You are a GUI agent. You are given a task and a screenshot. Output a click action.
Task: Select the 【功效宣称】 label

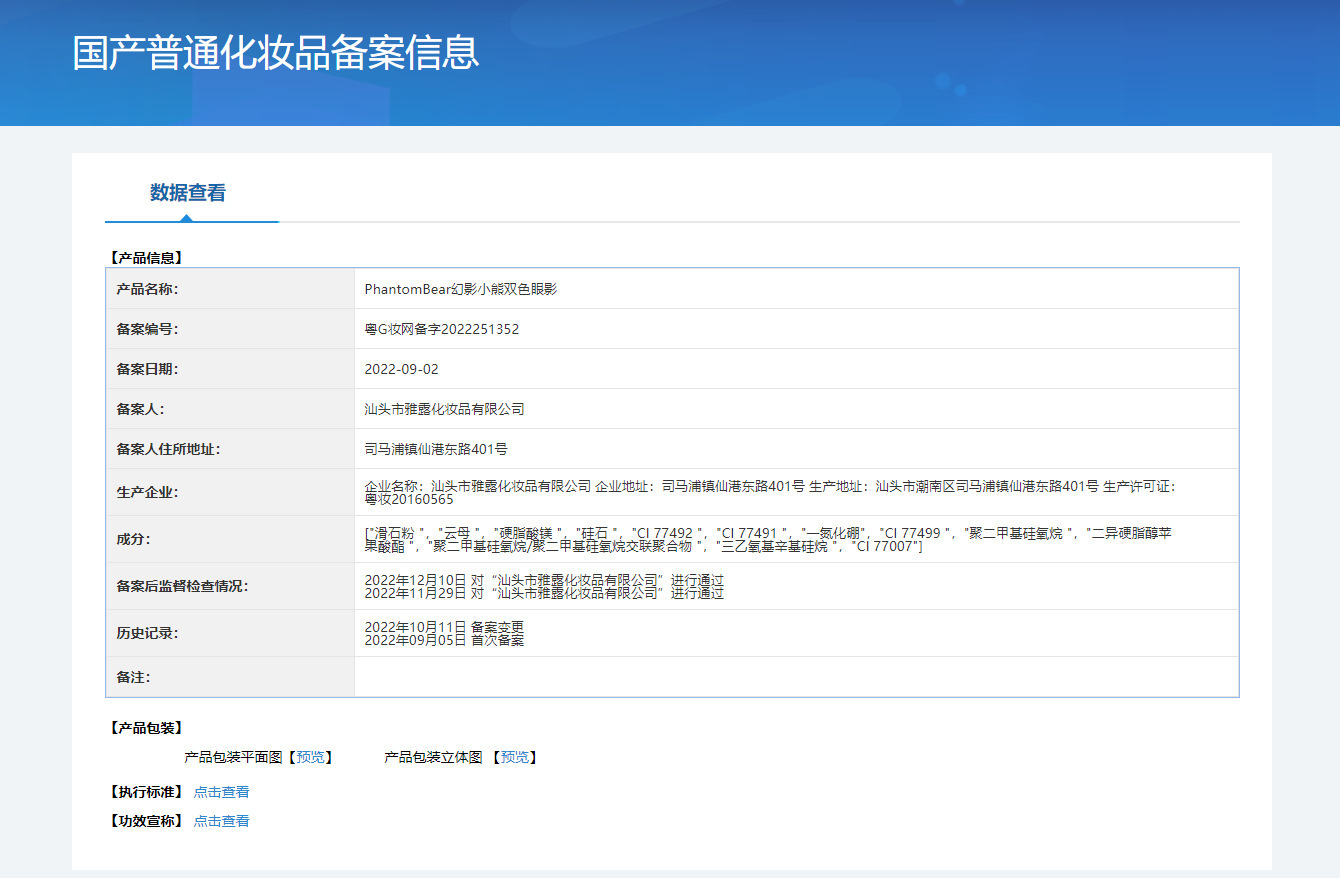(146, 821)
